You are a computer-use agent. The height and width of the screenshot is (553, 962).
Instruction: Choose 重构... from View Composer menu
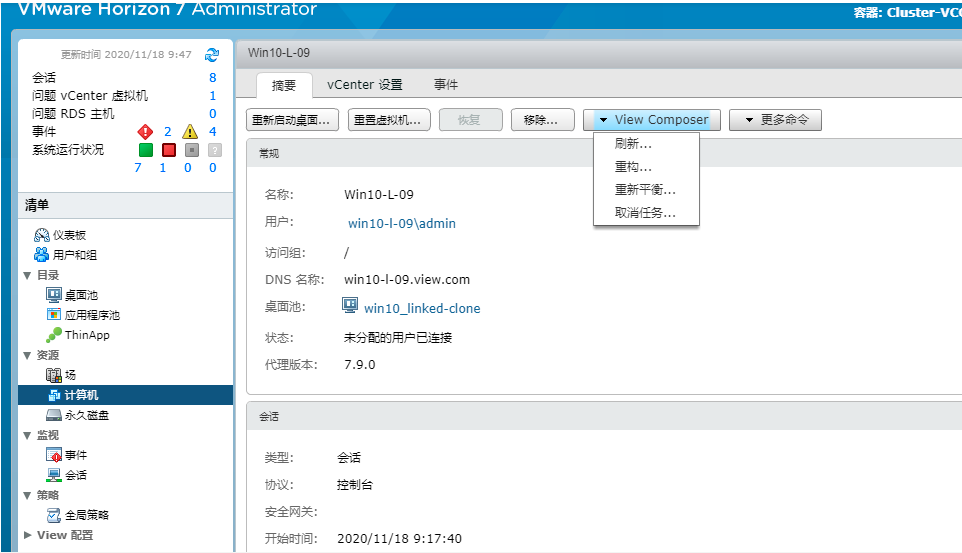click(x=646, y=166)
